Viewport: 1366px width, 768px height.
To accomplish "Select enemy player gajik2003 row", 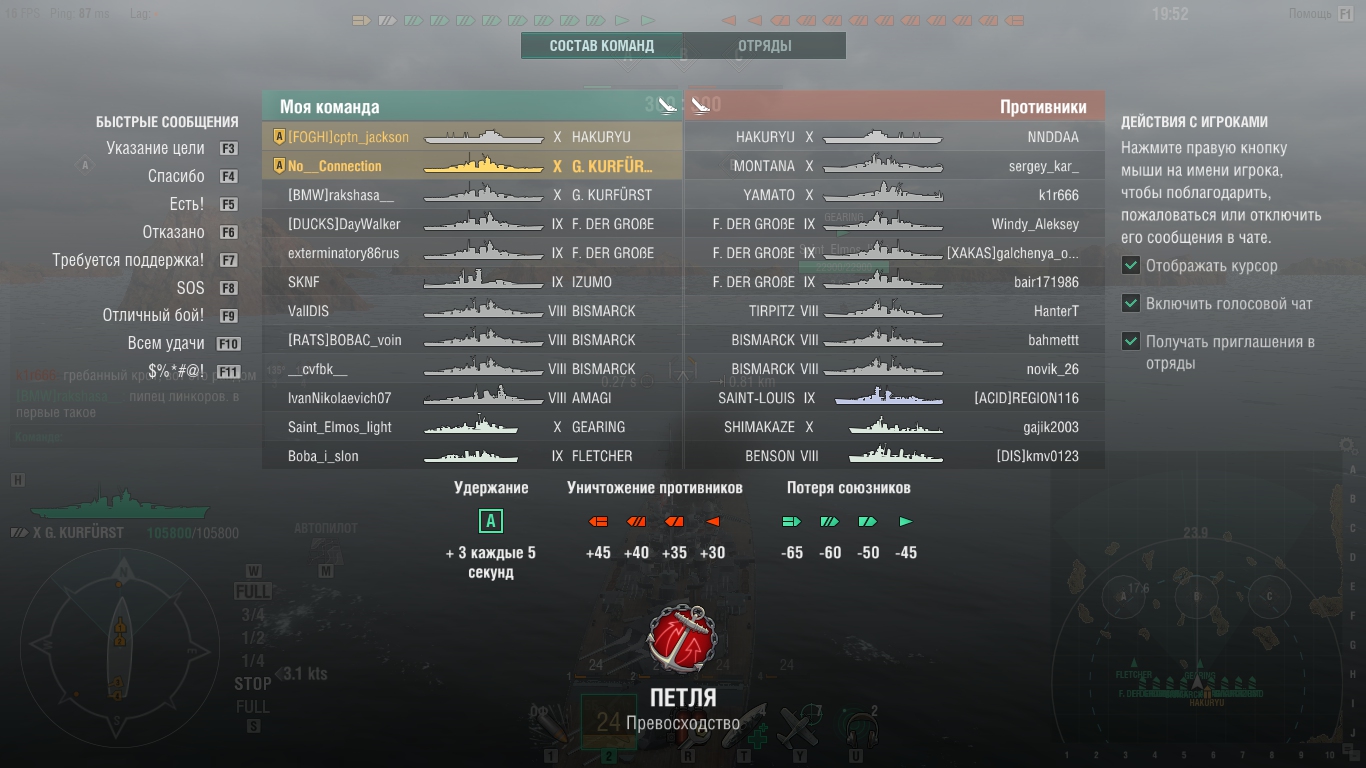I will 895,427.
